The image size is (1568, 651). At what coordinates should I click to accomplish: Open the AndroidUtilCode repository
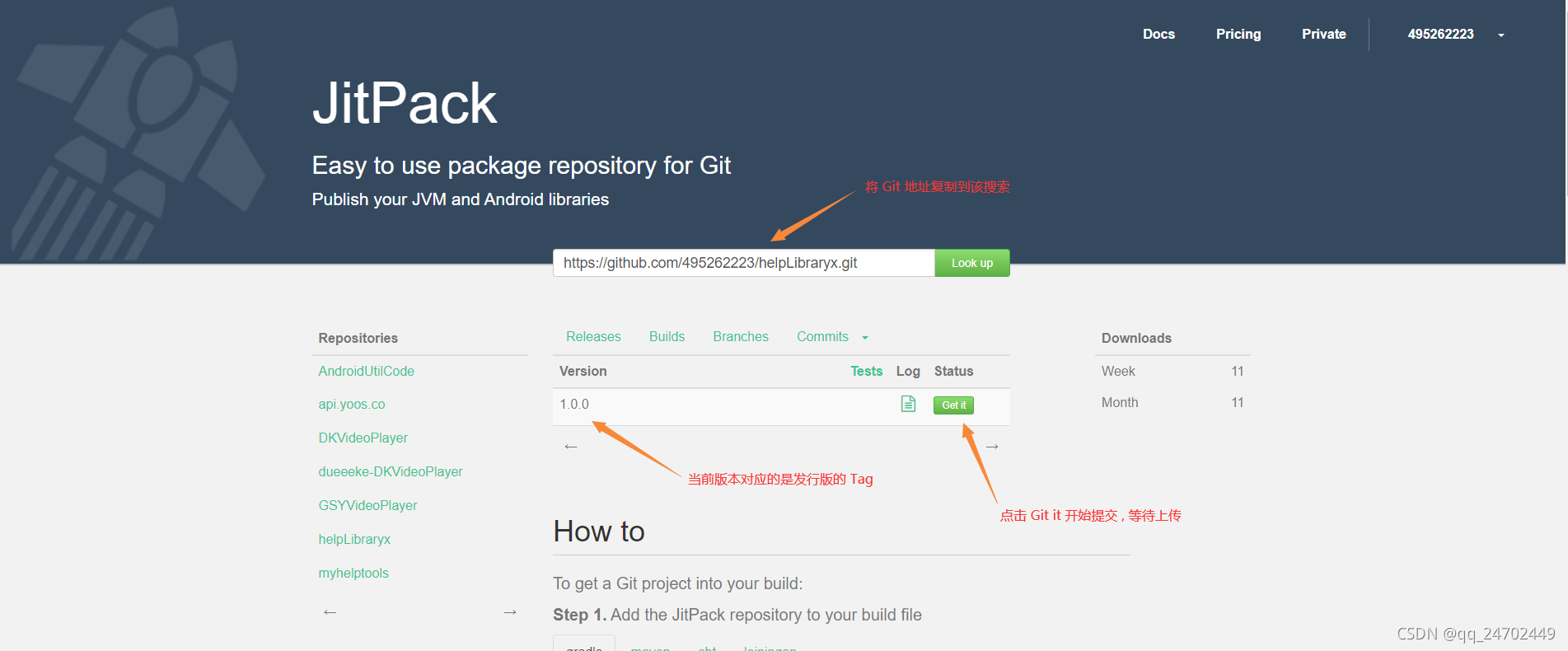pyautogui.click(x=366, y=371)
